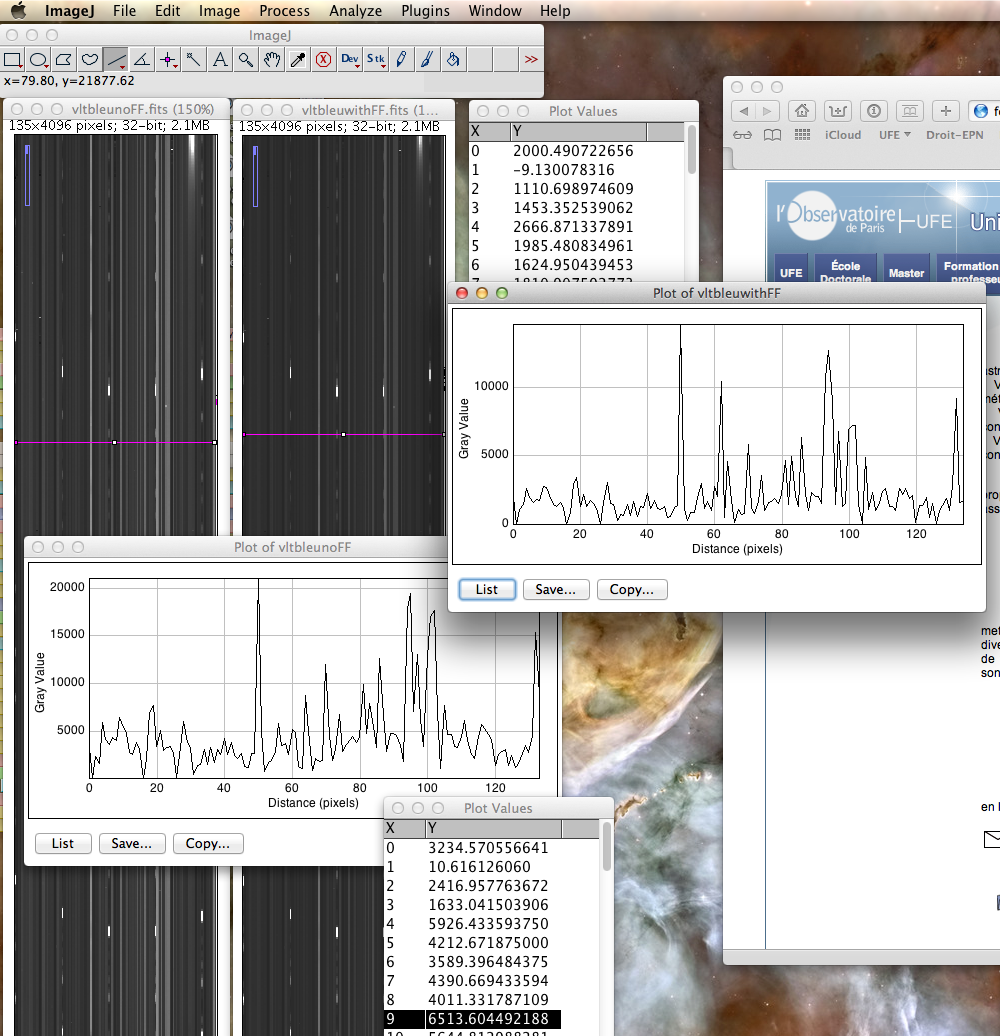
Task: Click Save... in Plot of vltbleuwithFF window
Action: point(555,589)
